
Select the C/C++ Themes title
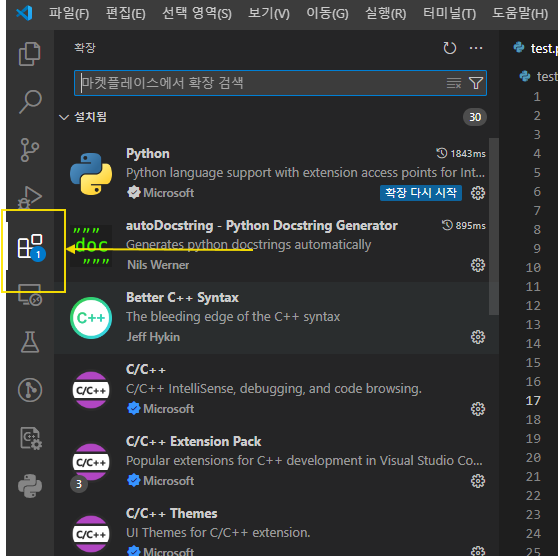172,513
